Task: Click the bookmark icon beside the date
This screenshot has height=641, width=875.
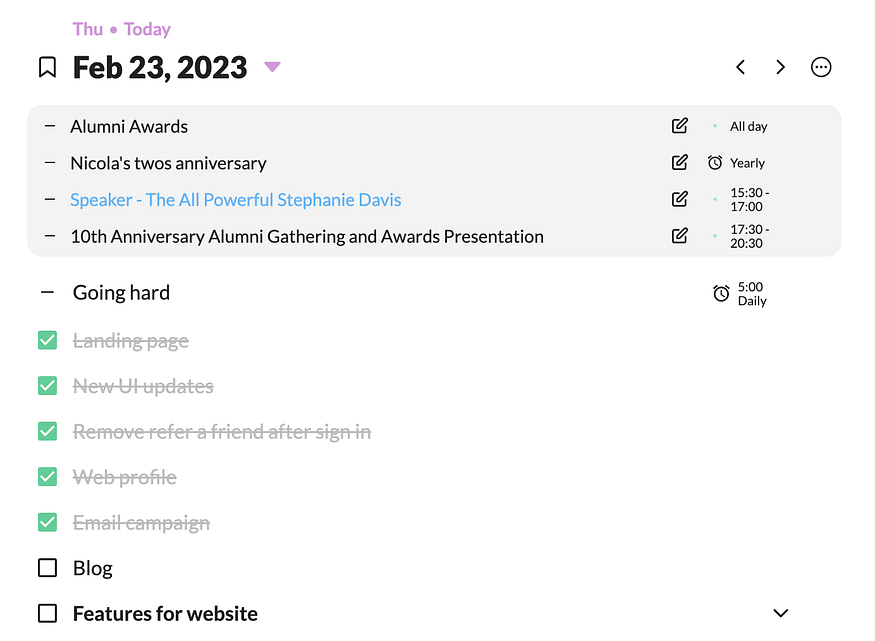Action: pyautogui.click(x=47, y=68)
